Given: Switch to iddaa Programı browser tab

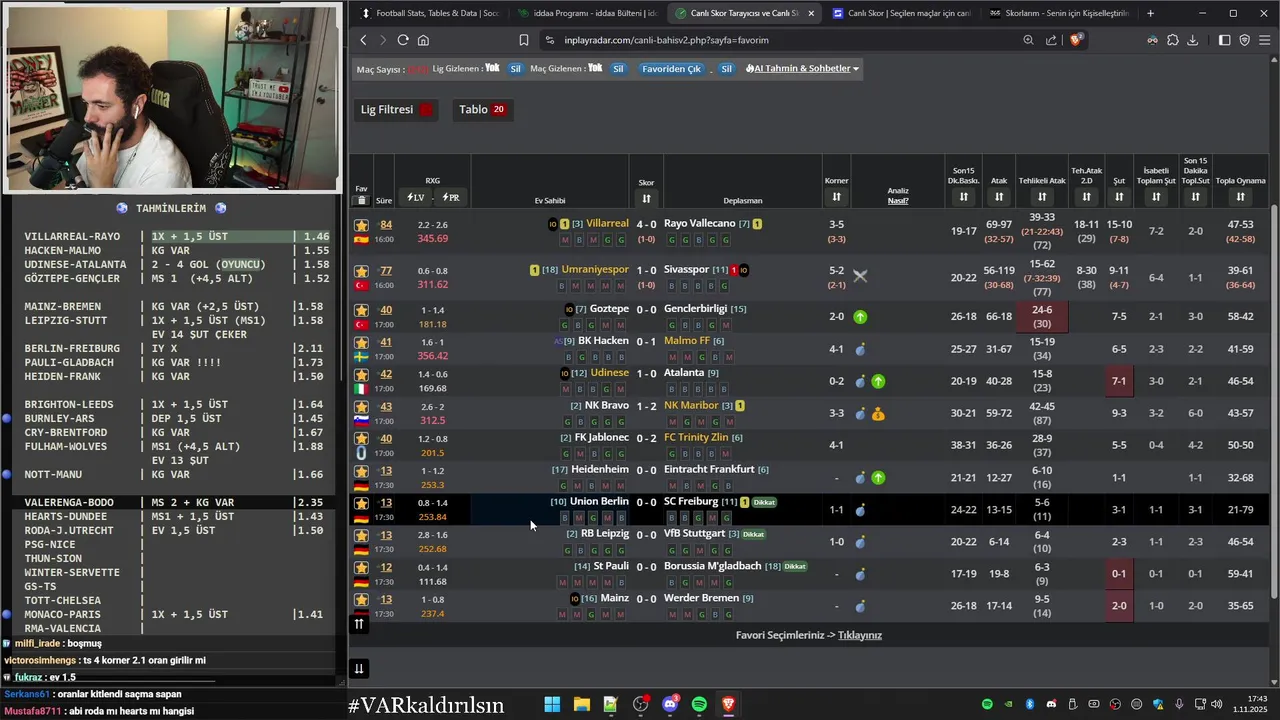Looking at the screenshot, I should (588, 13).
